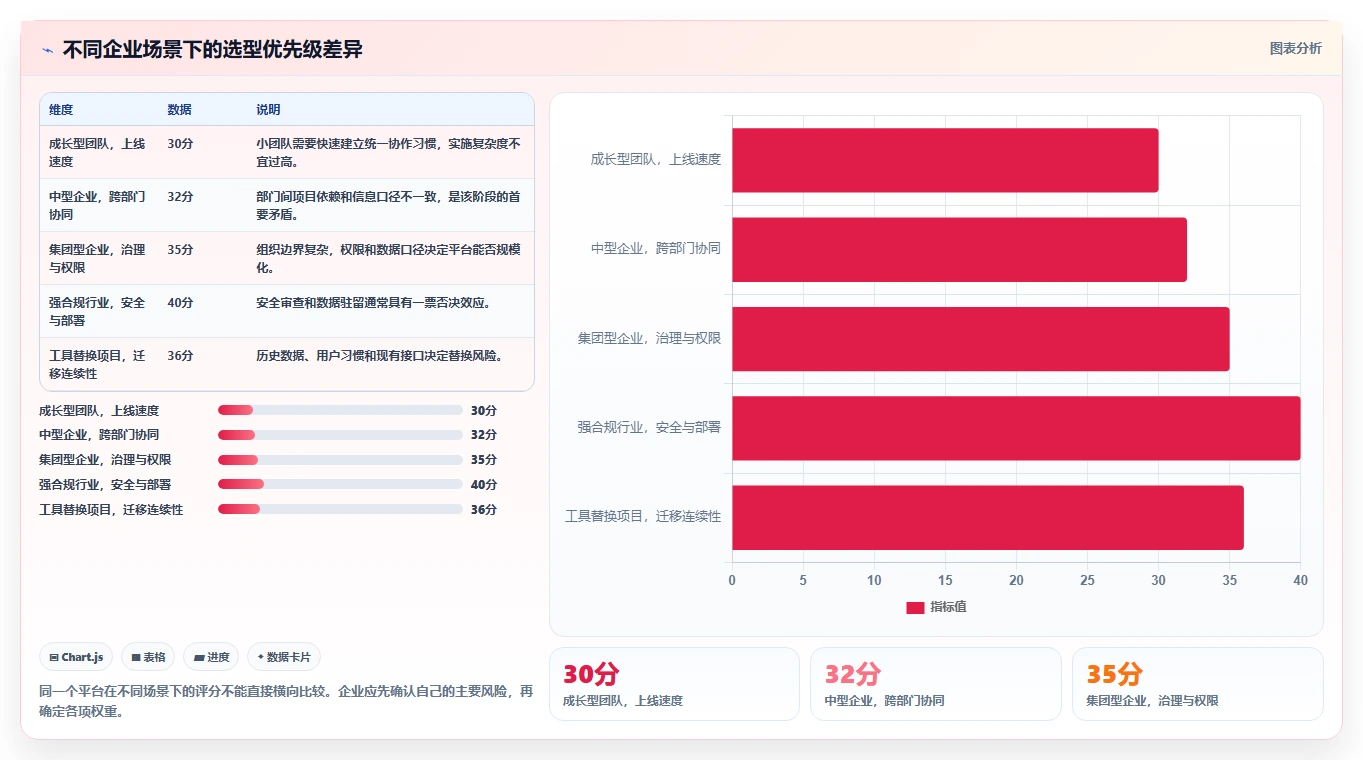Select table cell 中型企业，跨部门协同

pyautogui.click(x=99, y=205)
